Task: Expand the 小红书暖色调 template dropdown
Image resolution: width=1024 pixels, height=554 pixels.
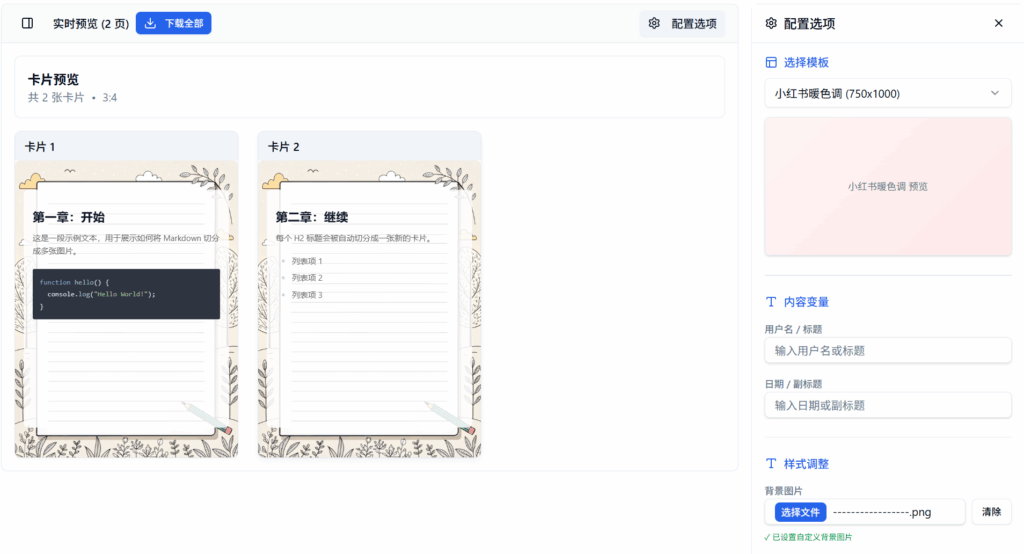Action: pyautogui.click(x=887, y=94)
